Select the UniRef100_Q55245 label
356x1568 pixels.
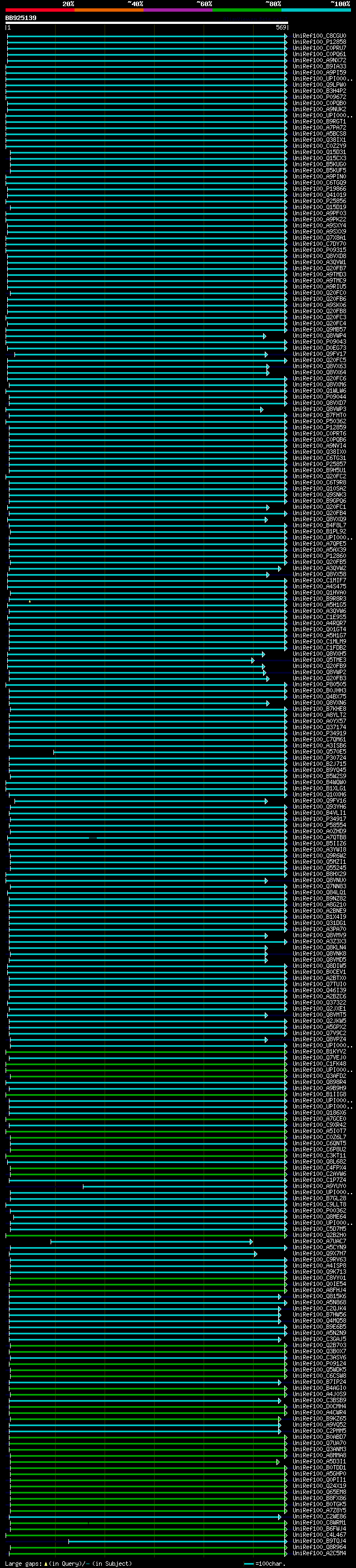click(x=319, y=868)
